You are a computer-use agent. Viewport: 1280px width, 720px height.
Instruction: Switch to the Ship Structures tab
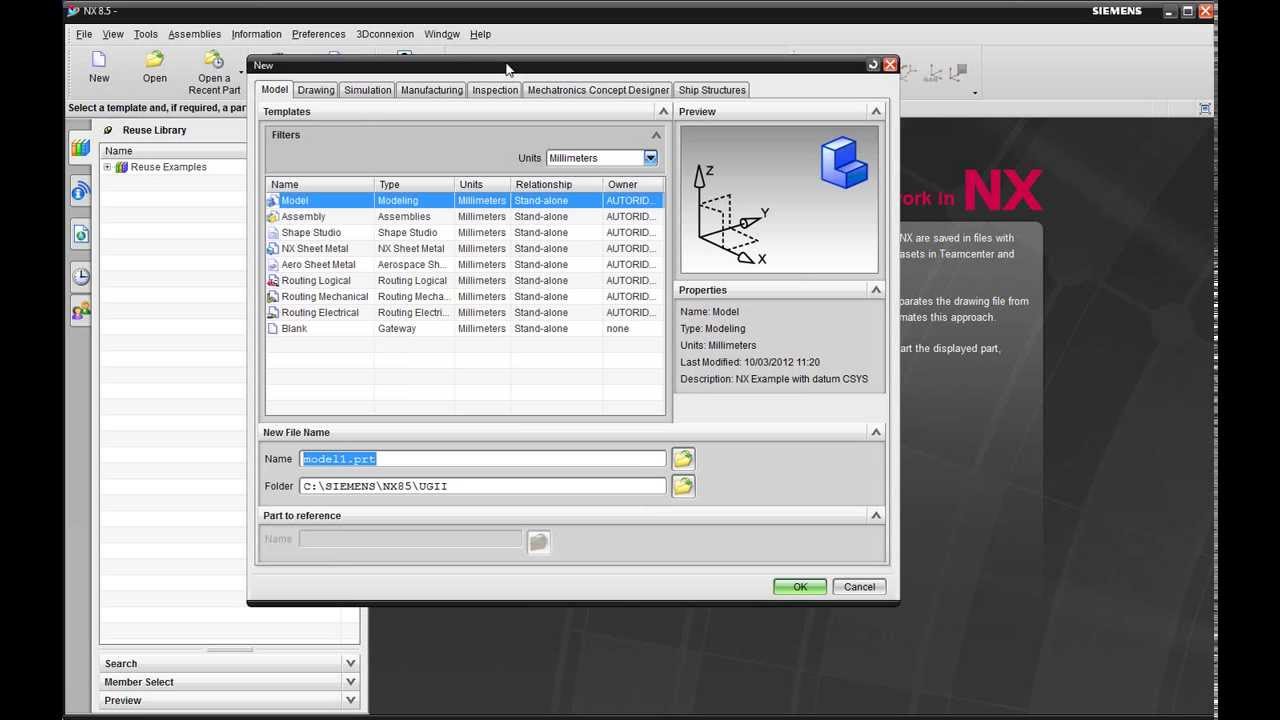click(712, 90)
